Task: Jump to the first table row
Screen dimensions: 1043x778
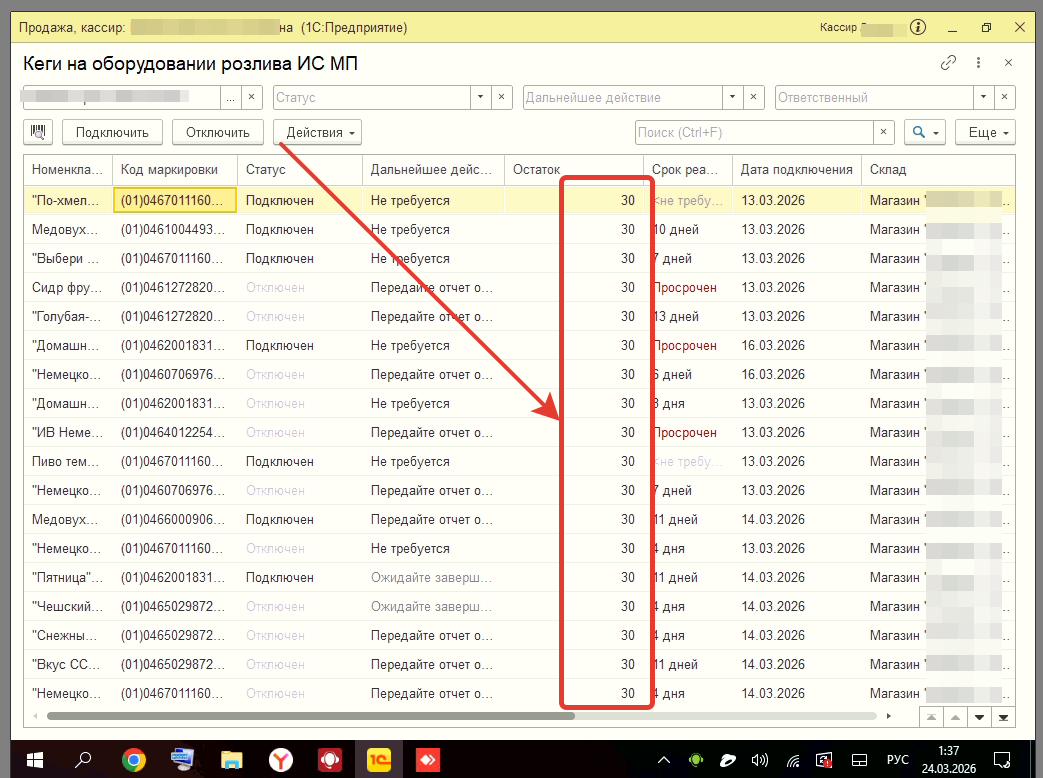Action: tap(932, 717)
